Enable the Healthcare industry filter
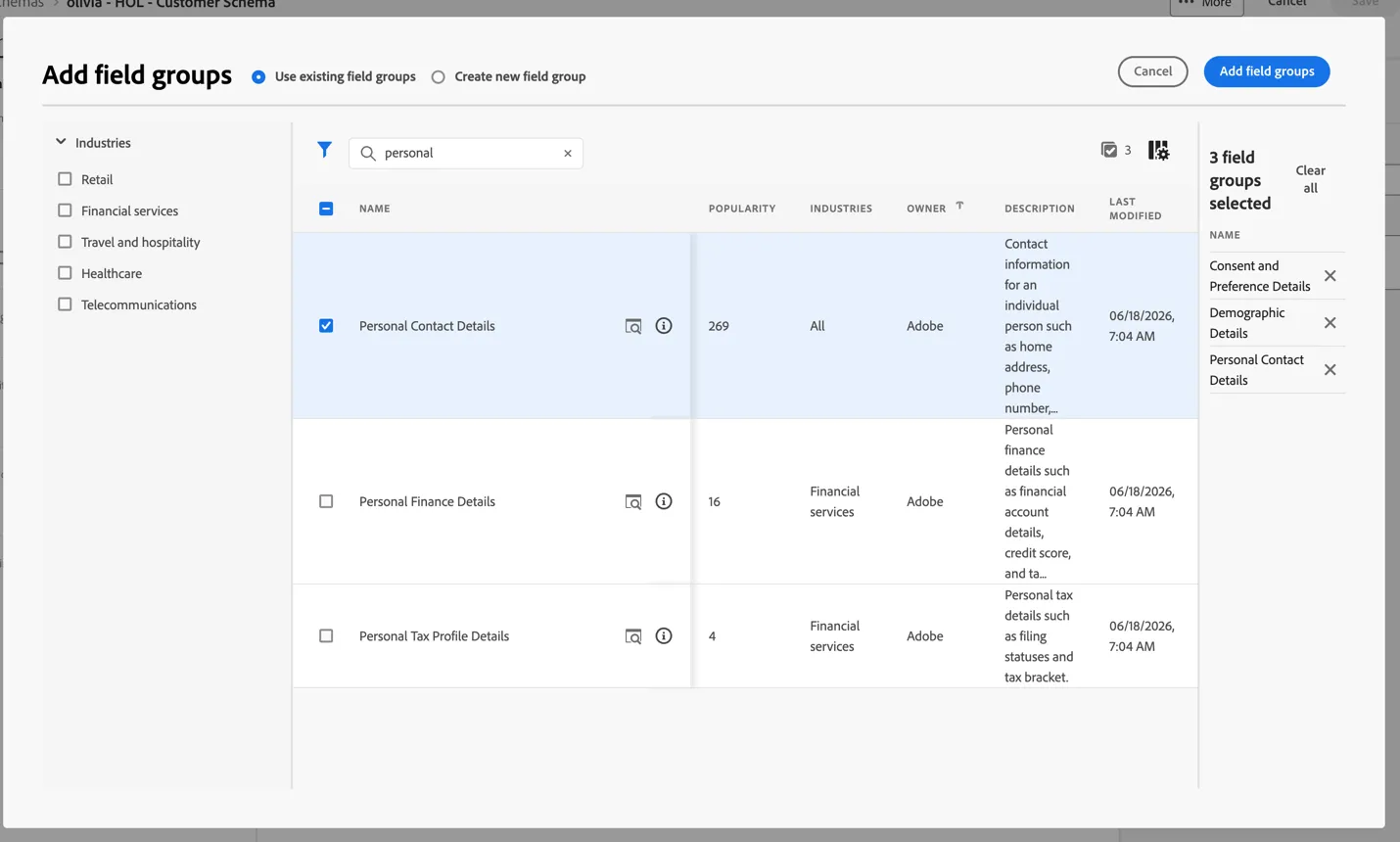The width and height of the screenshot is (1400, 842). 65,273
